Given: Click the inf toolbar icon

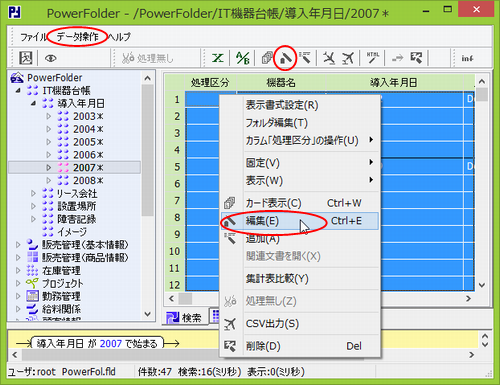Looking at the screenshot, I should (x=467, y=58).
